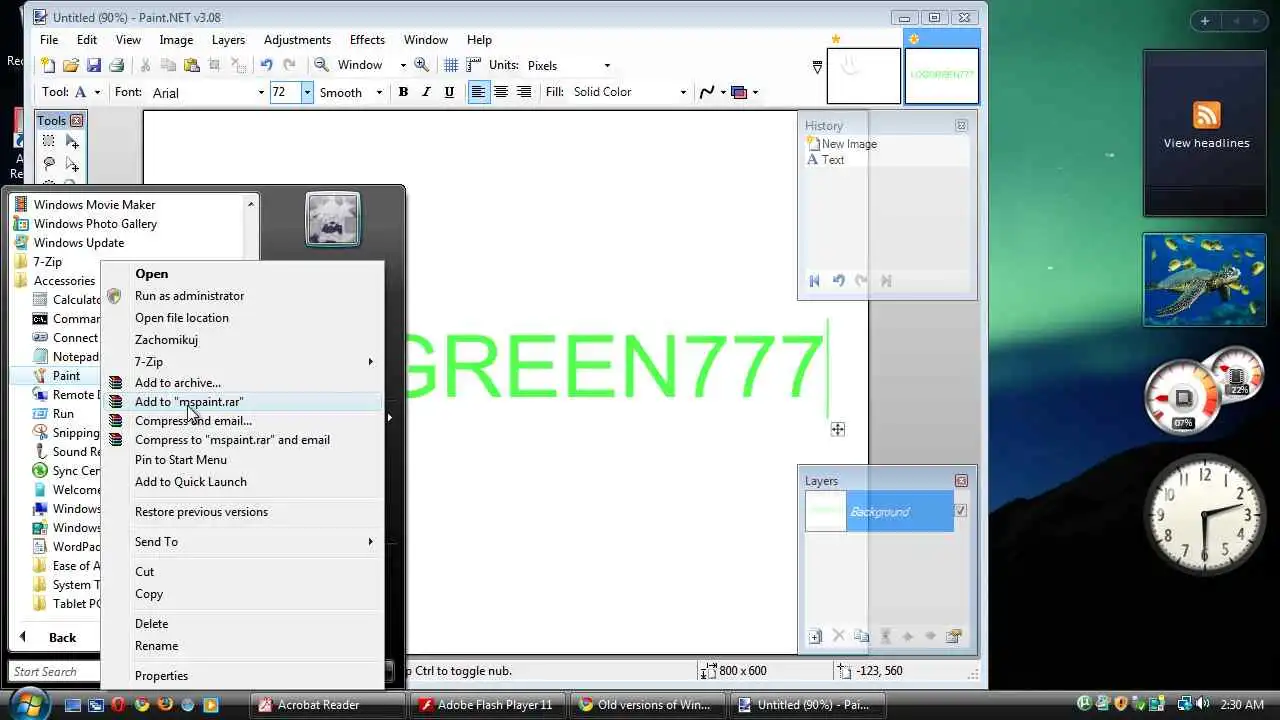
Task: Toggle the rulers icon
Action: (x=474, y=65)
